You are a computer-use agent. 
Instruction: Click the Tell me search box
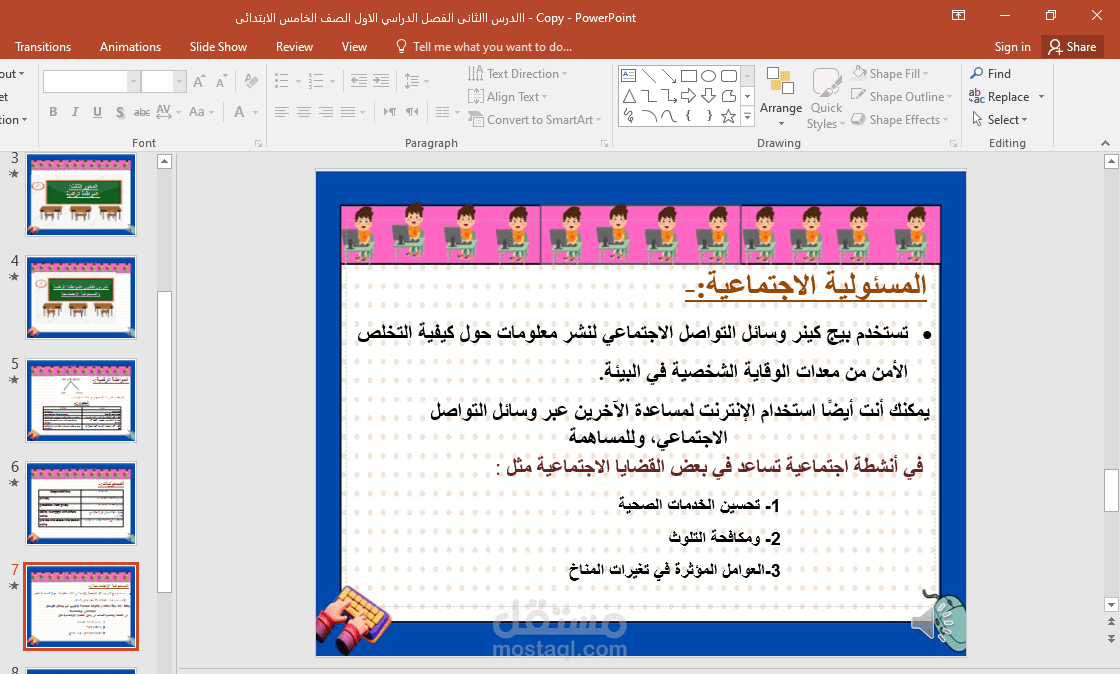click(x=484, y=46)
